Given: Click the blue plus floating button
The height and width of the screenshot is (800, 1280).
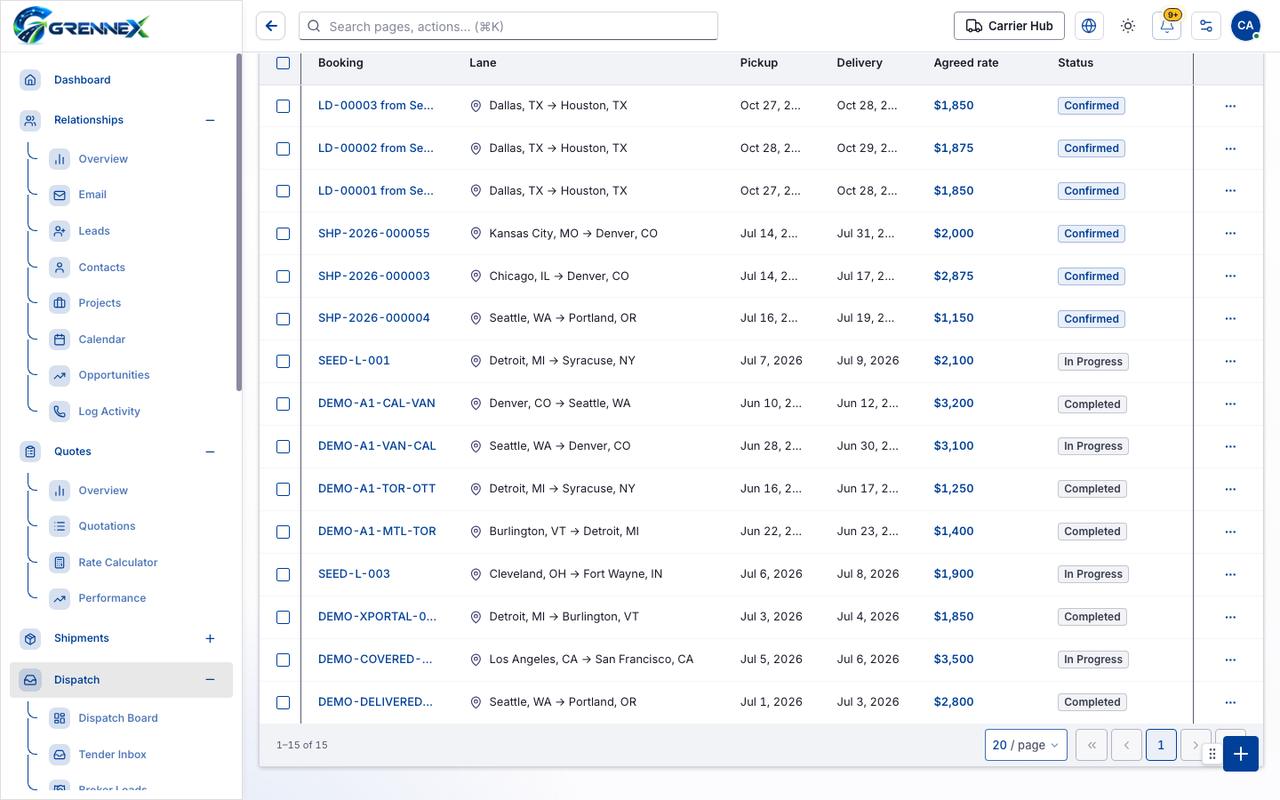Looking at the screenshot, I should coord(1240,754).
